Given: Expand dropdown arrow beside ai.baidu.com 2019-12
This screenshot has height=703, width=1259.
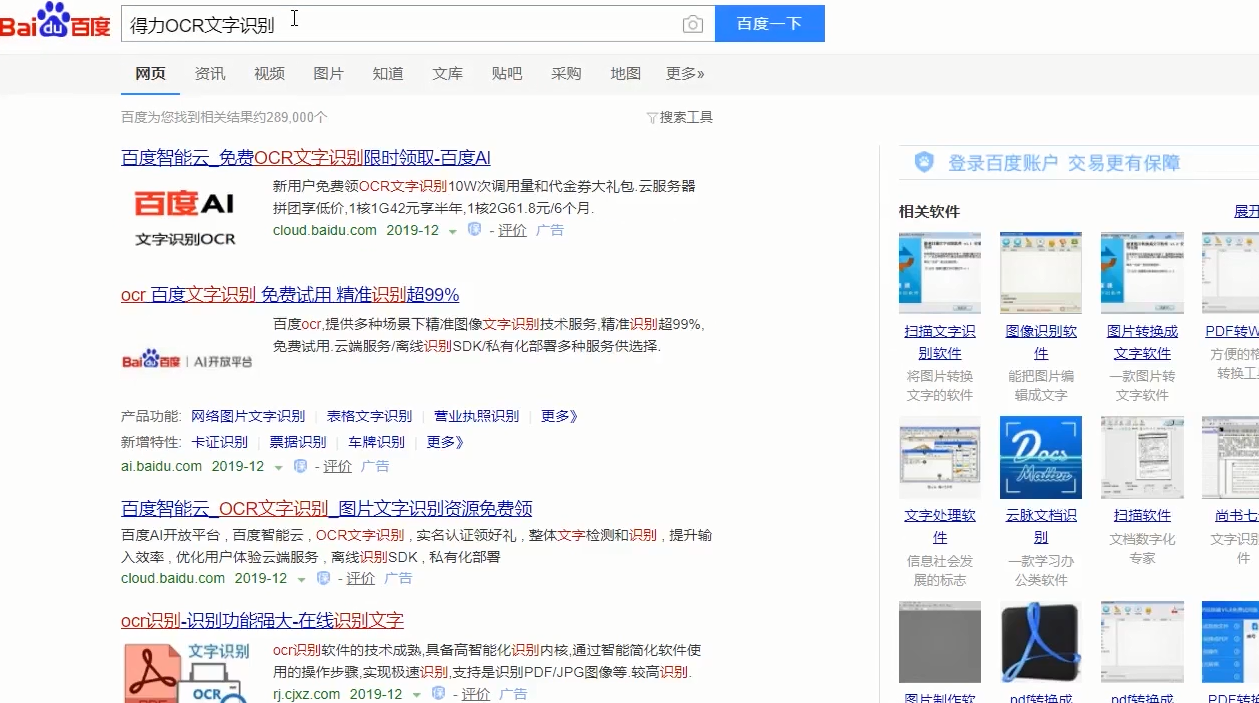Looking at the screenshot, I should (x=277, y=468).
